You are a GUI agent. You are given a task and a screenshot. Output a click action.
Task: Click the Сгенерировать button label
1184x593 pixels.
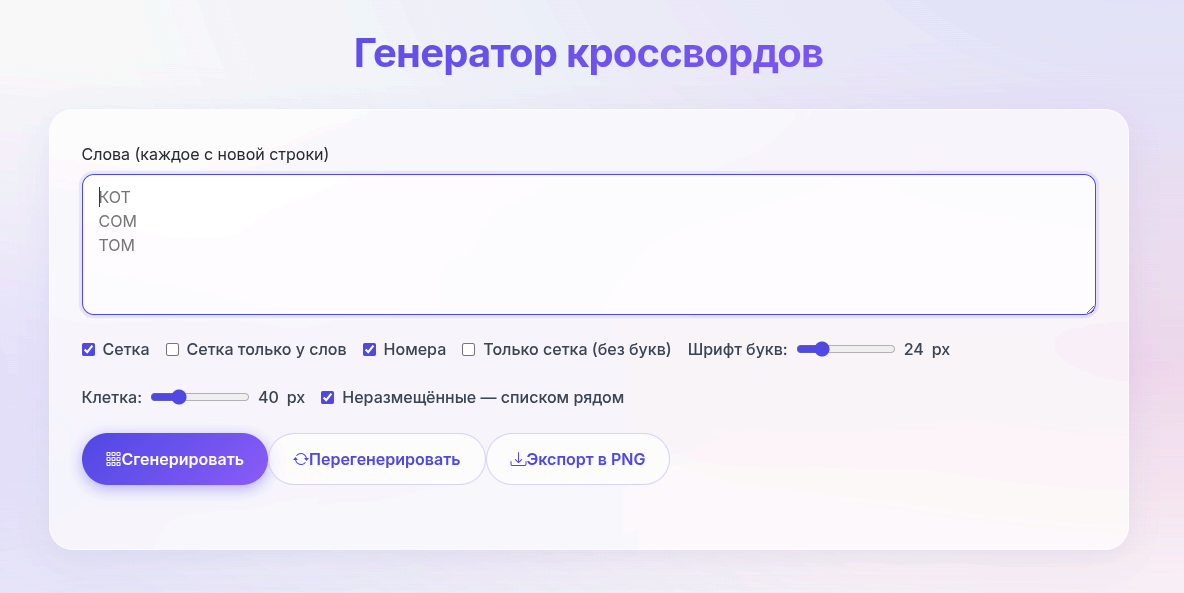click(183, 459)
